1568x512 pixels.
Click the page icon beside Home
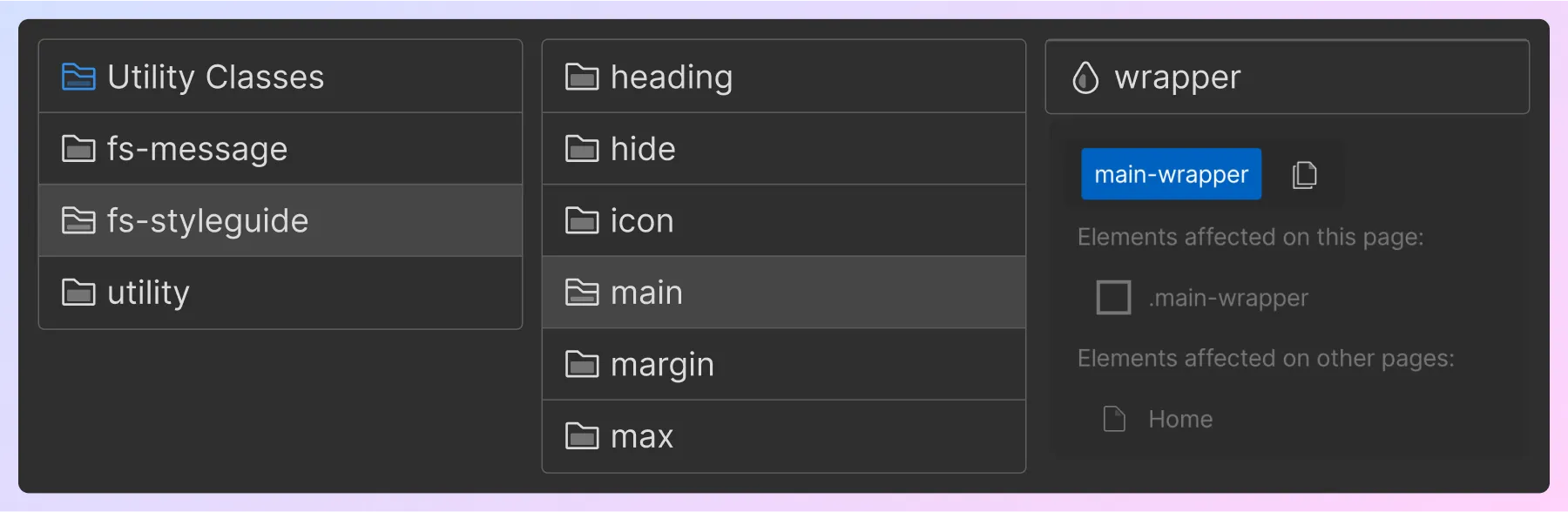point(1112,418)
